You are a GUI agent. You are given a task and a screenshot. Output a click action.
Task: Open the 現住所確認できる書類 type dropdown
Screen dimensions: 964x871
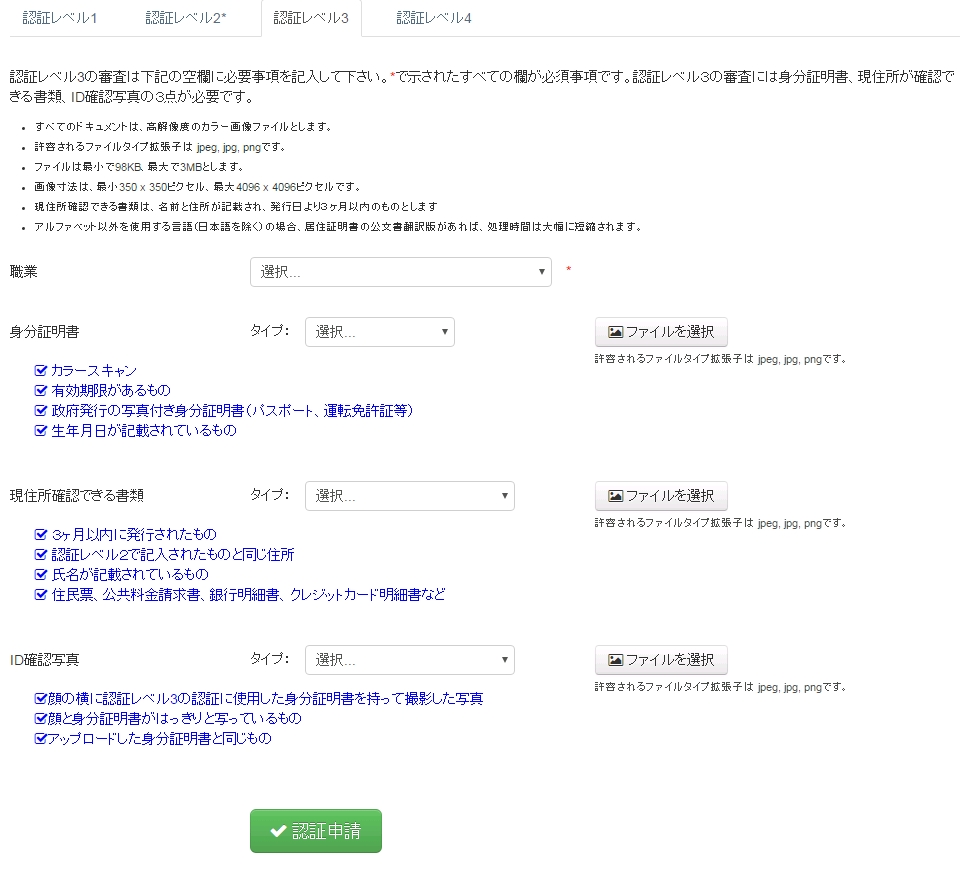[409, 496]
